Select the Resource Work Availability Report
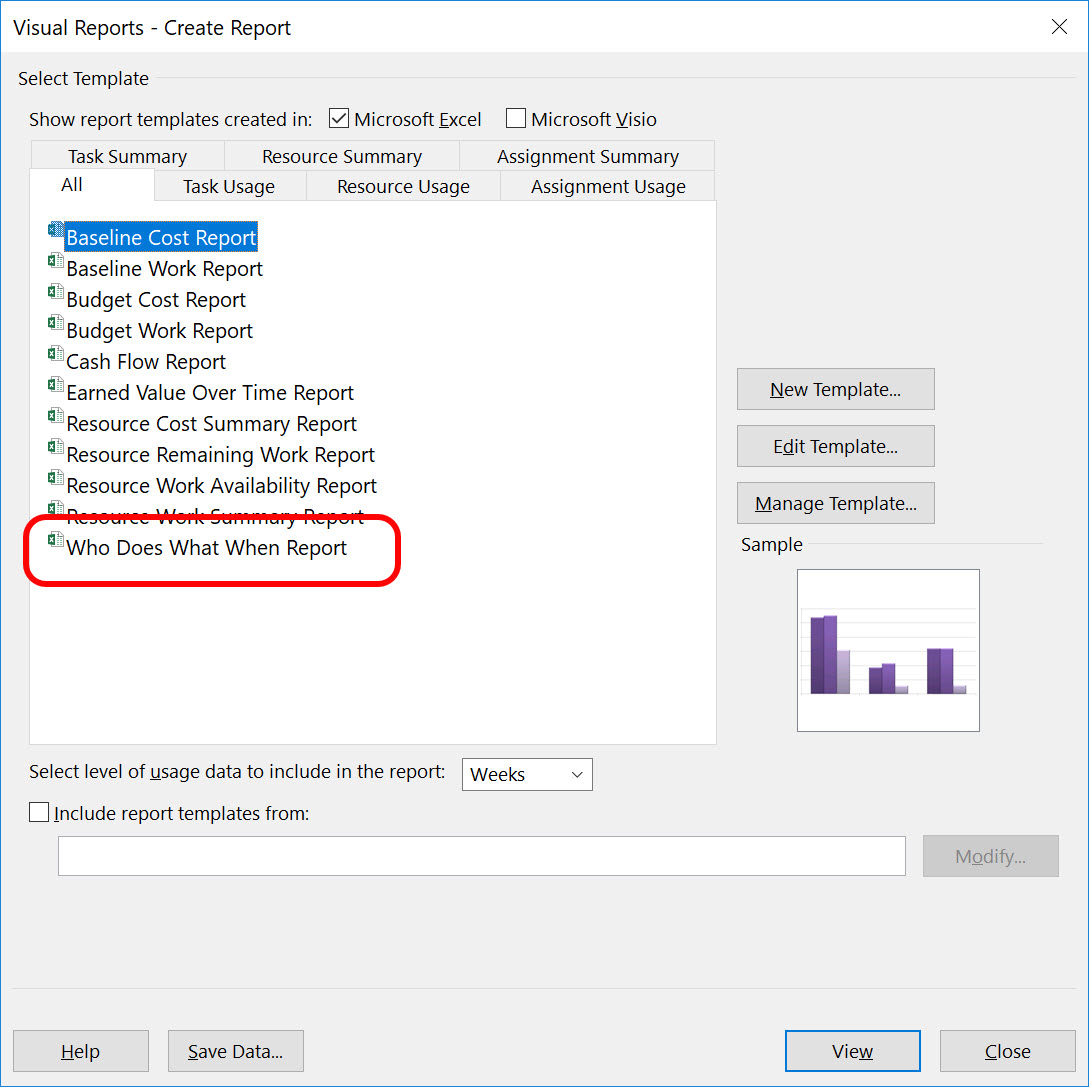Viewport: 1089px width, 1087px height. 221,486
